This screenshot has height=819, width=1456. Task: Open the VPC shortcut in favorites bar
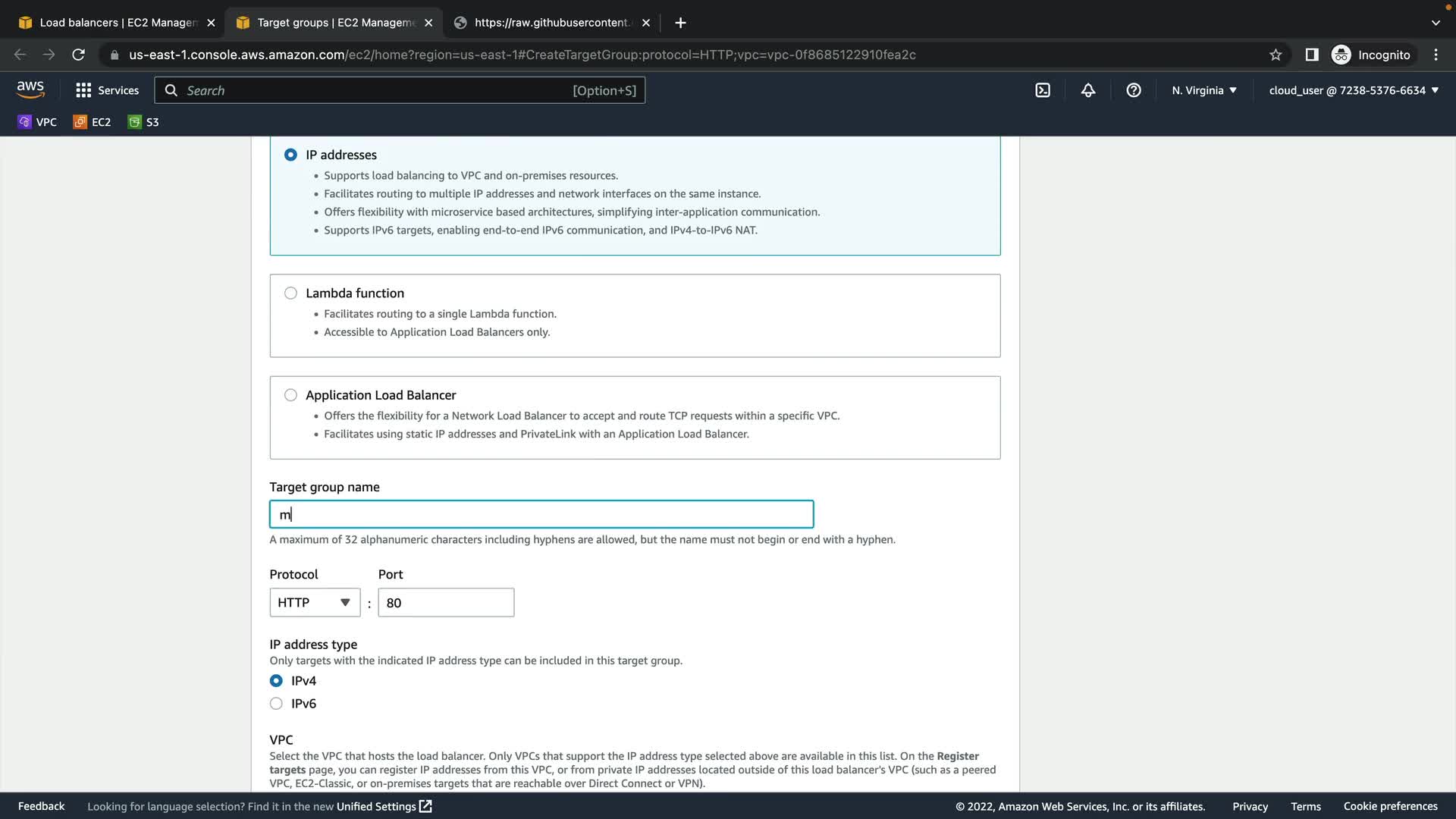37,122
